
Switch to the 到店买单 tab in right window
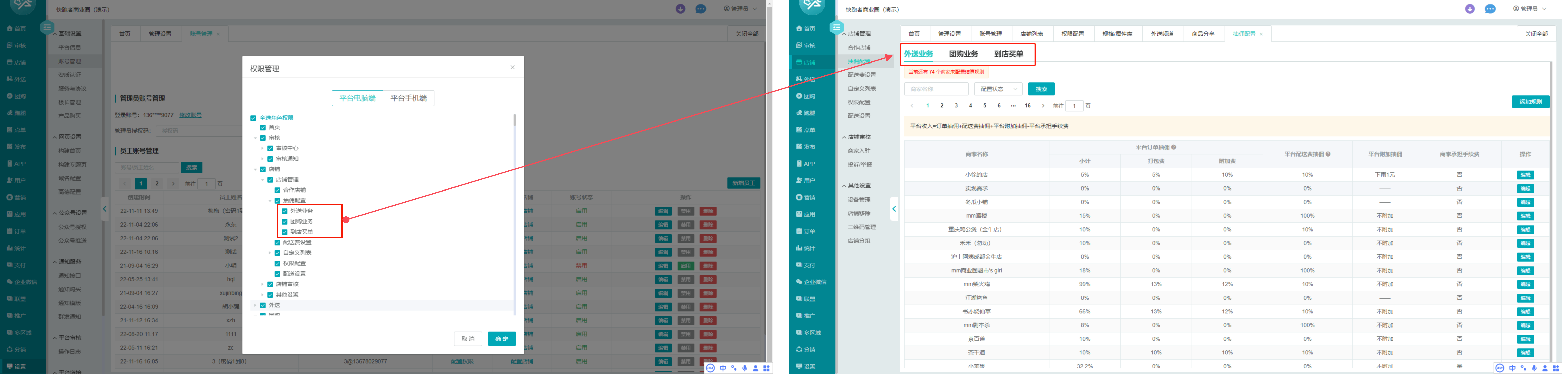click(1009, 54)
